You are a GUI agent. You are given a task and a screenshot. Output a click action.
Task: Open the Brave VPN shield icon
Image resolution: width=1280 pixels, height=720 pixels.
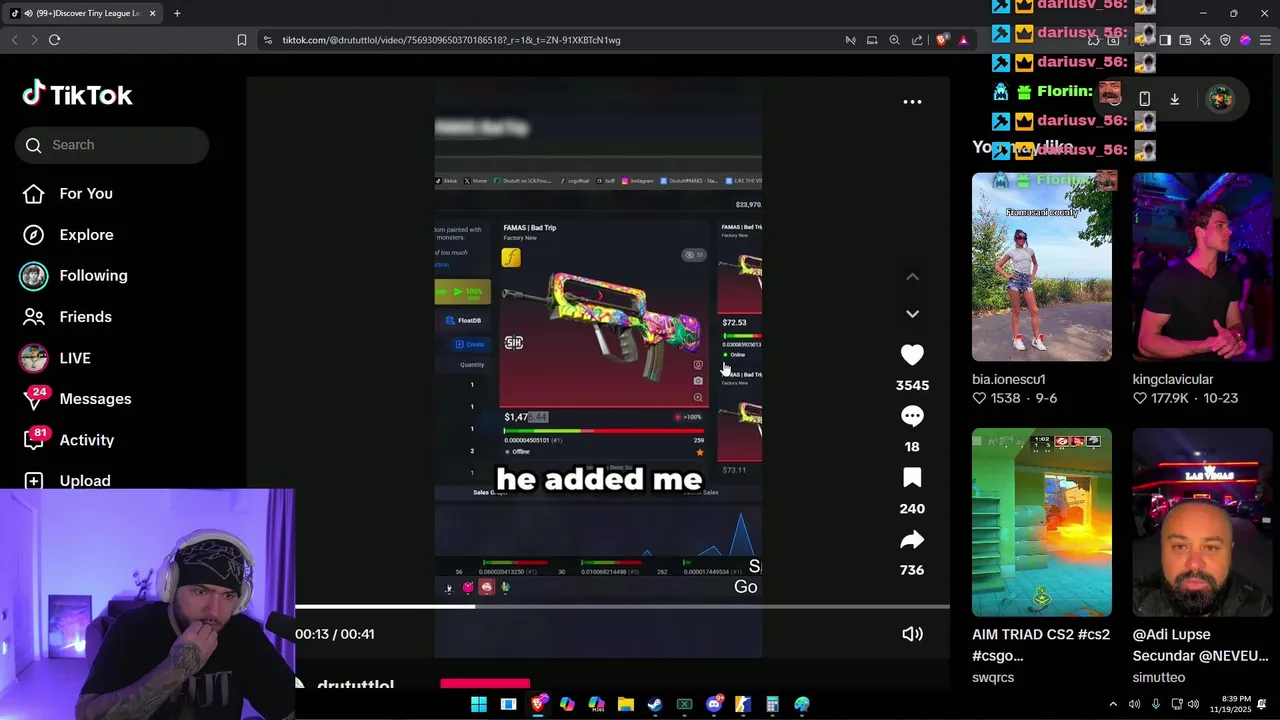coord(1225,40)
